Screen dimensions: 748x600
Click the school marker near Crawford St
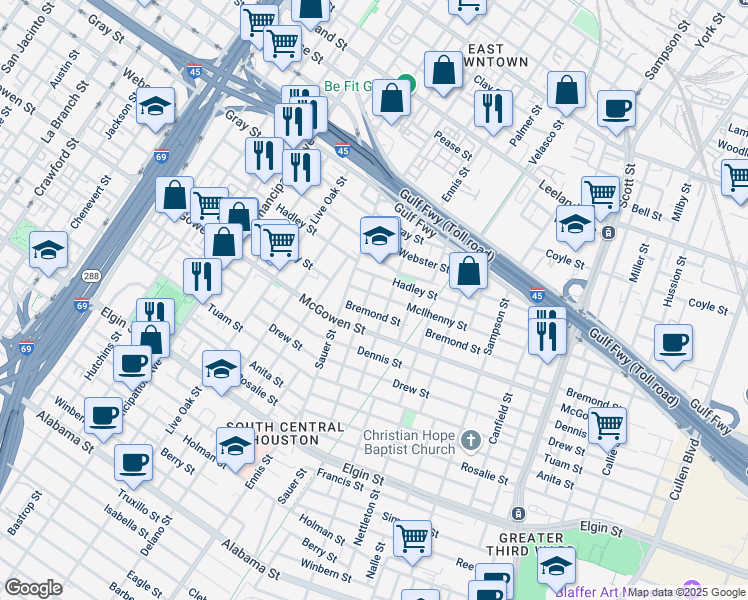[48, 253]
